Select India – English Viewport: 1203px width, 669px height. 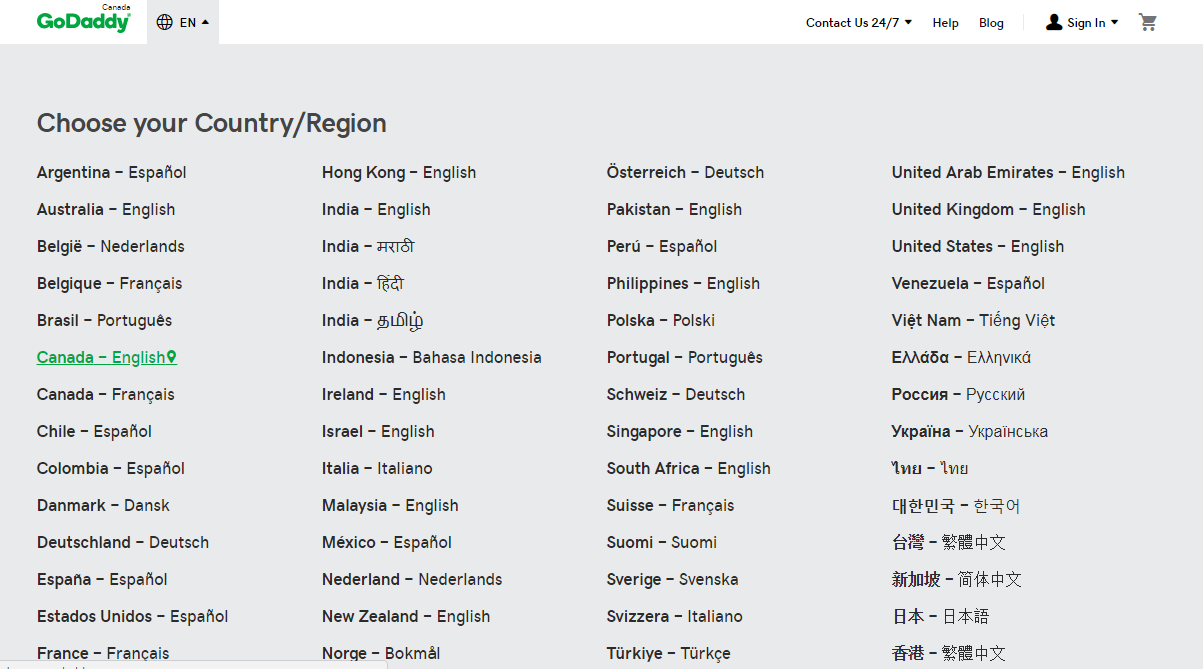(376, 209)
